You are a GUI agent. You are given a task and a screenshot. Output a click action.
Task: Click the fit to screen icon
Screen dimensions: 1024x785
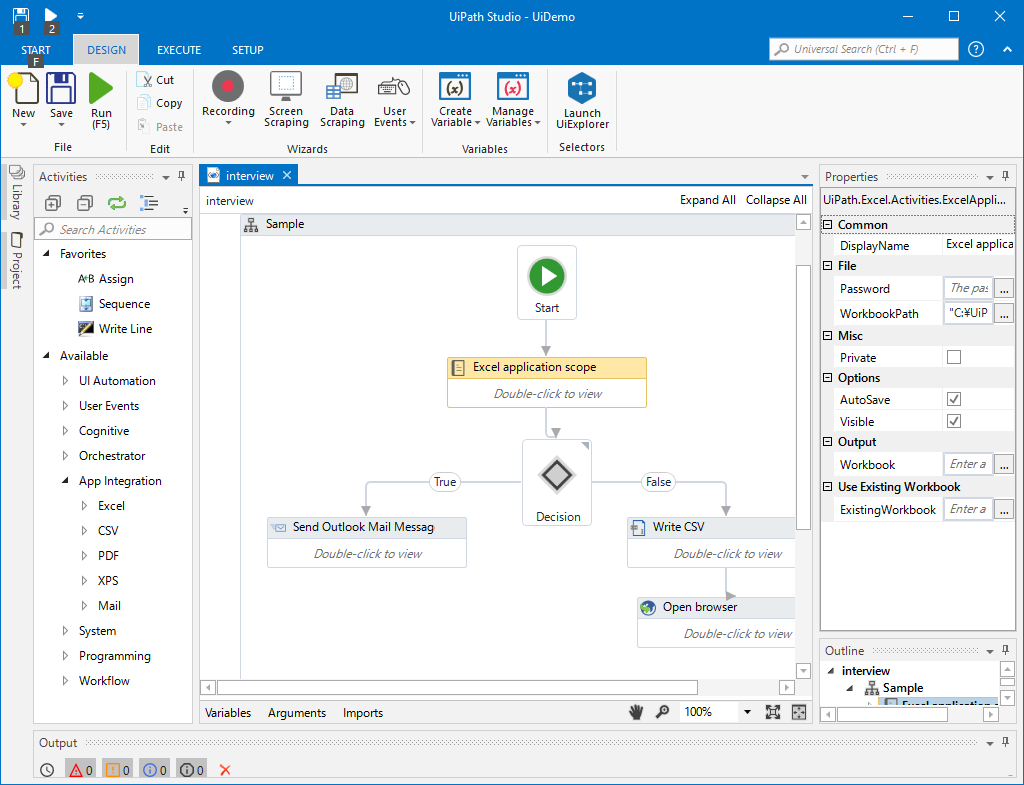click(x=773, y=712)
